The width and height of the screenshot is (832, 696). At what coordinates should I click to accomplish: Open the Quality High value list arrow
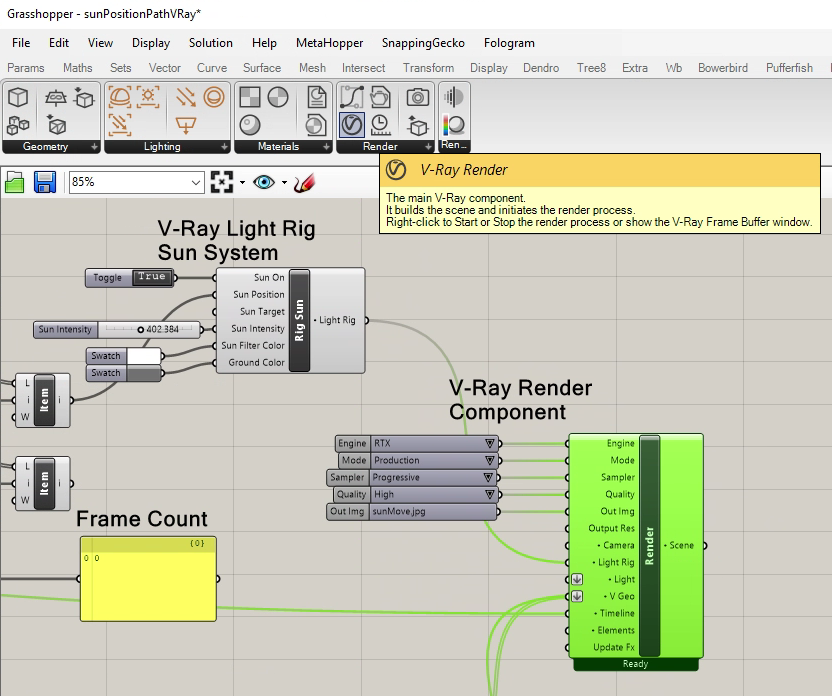(x=489, y=494)
